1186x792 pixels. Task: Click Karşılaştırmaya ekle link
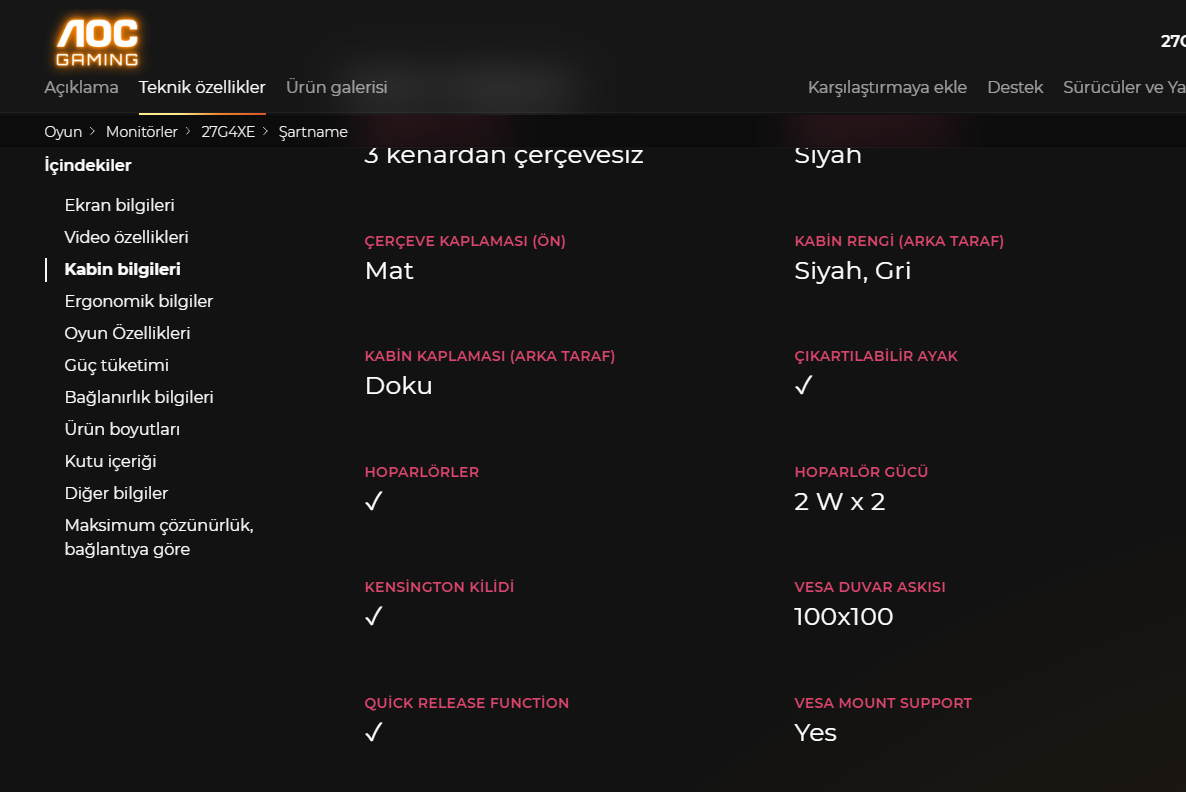(x=887, y=87)
